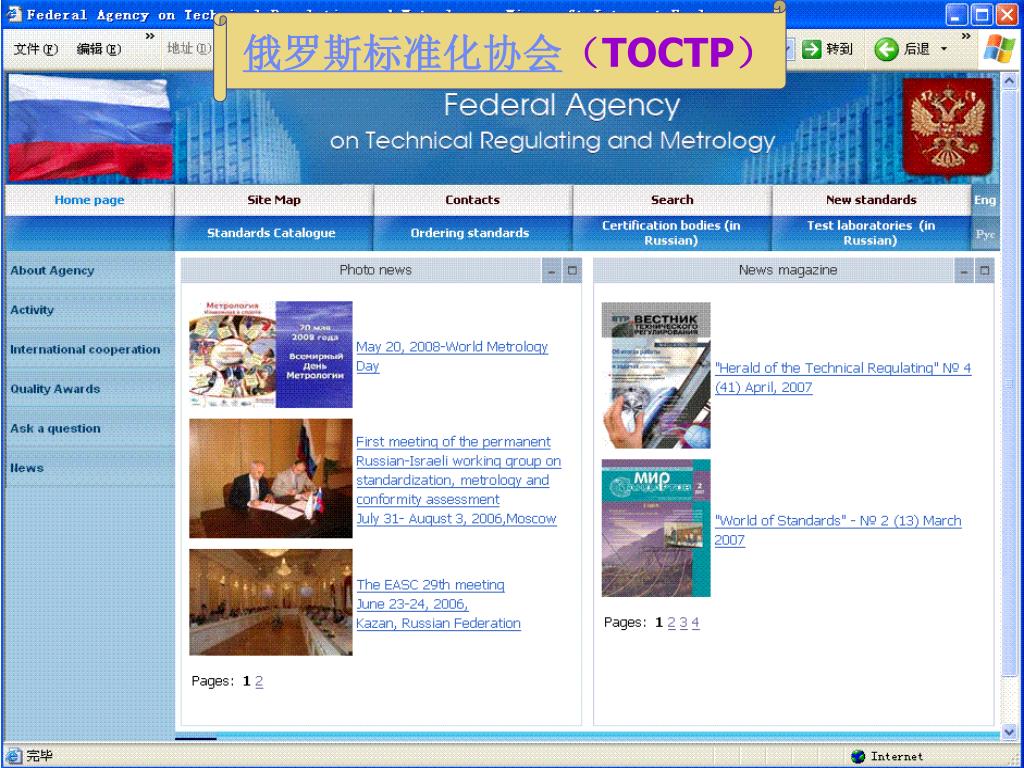
Task: Minimize the News magazine panel
Action: tap(965, 270)
